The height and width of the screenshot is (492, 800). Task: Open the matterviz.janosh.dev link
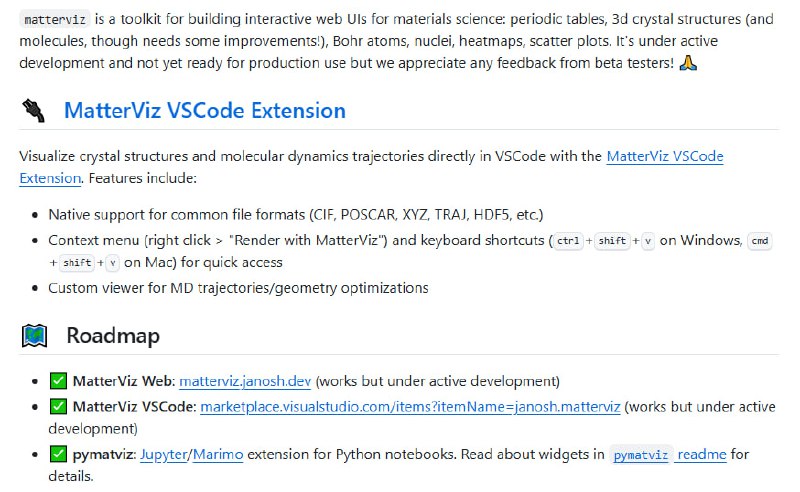click(246, 381)
